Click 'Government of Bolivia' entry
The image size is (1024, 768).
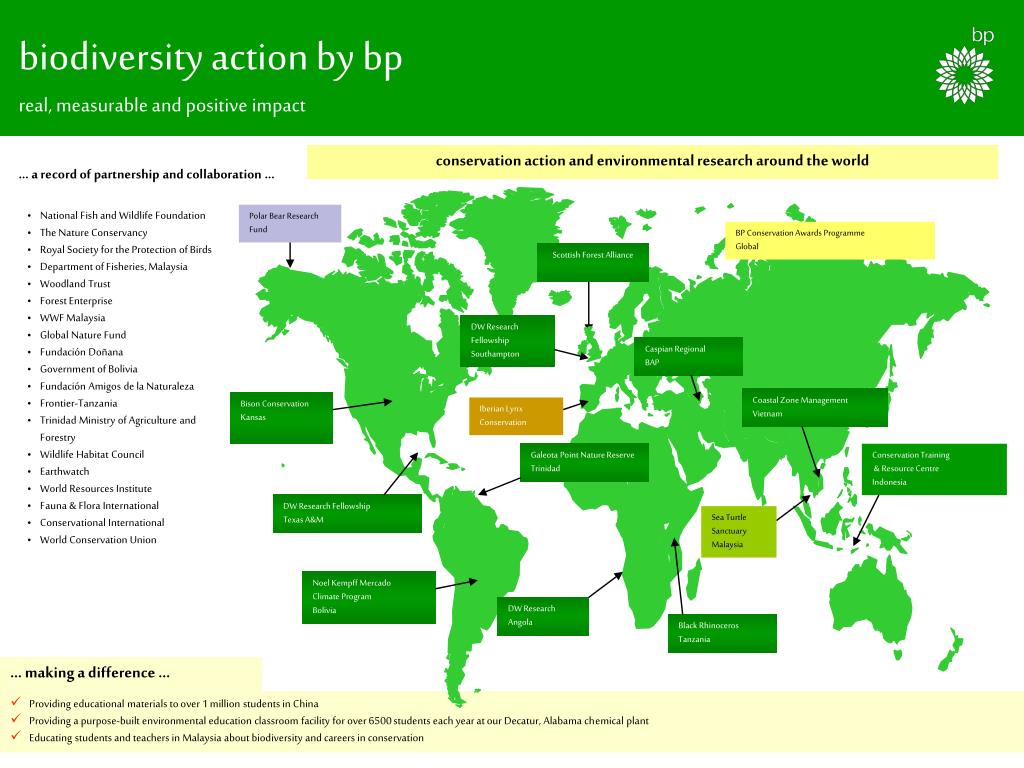[88, 369]
